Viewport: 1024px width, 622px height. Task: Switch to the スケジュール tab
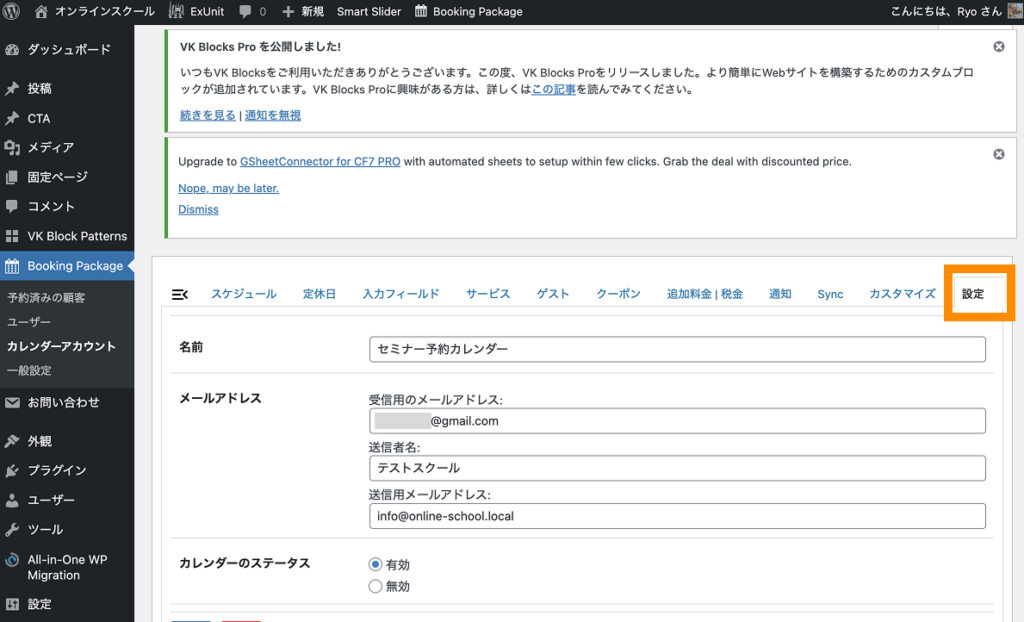243,294
